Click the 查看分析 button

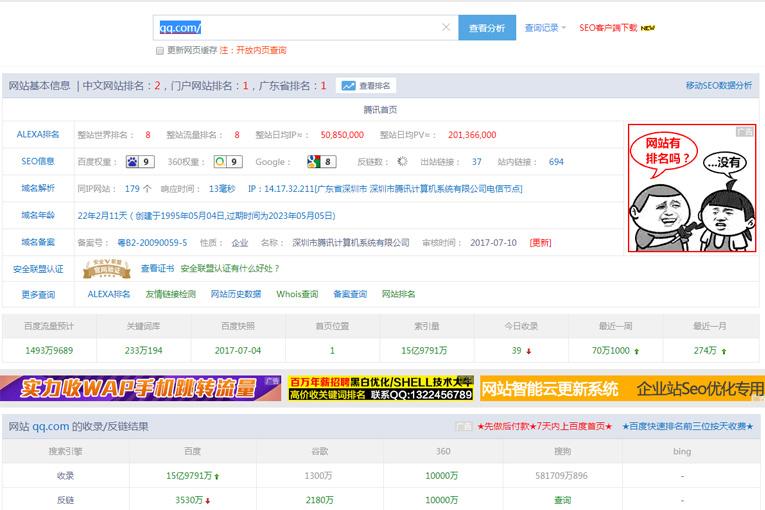[487, 28]
